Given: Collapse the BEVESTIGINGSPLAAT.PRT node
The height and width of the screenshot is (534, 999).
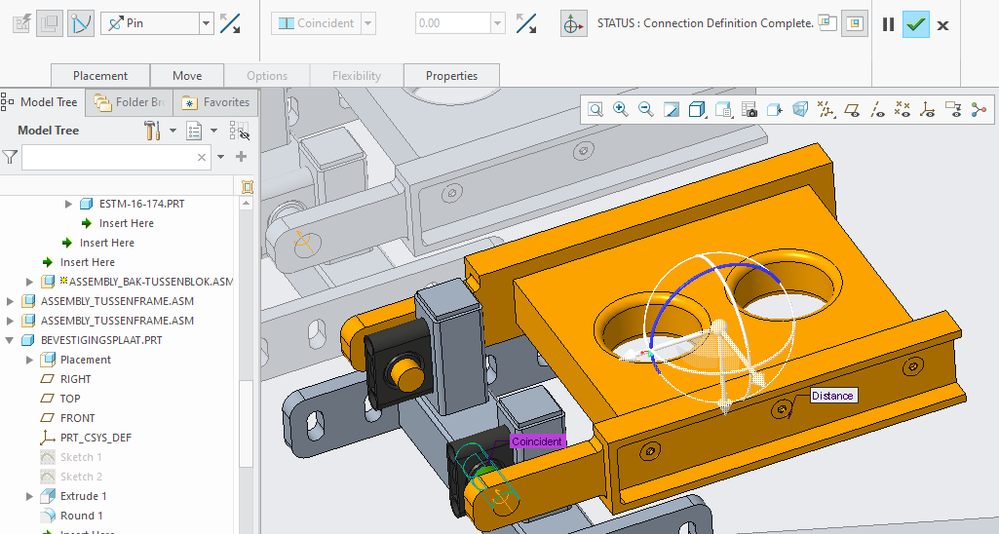Looking at the screenshot, I should 11,340.
